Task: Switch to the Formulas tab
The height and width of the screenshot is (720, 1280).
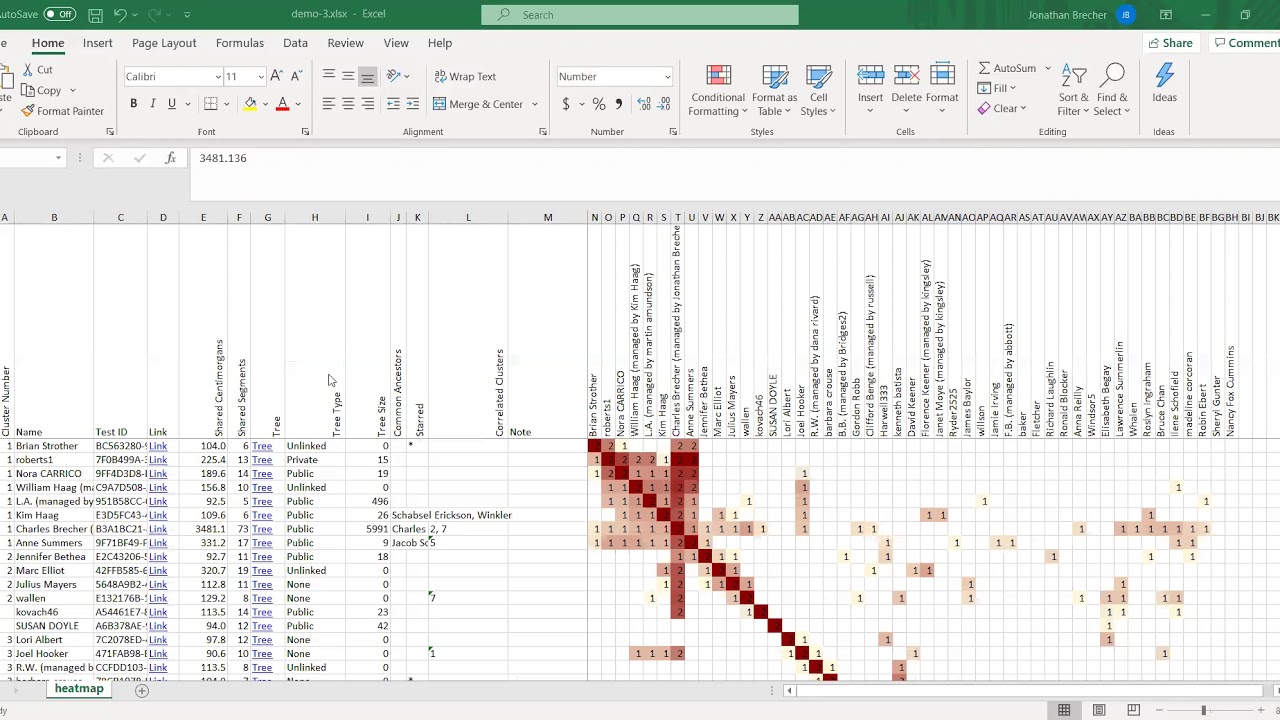Action: click(240, 43)
